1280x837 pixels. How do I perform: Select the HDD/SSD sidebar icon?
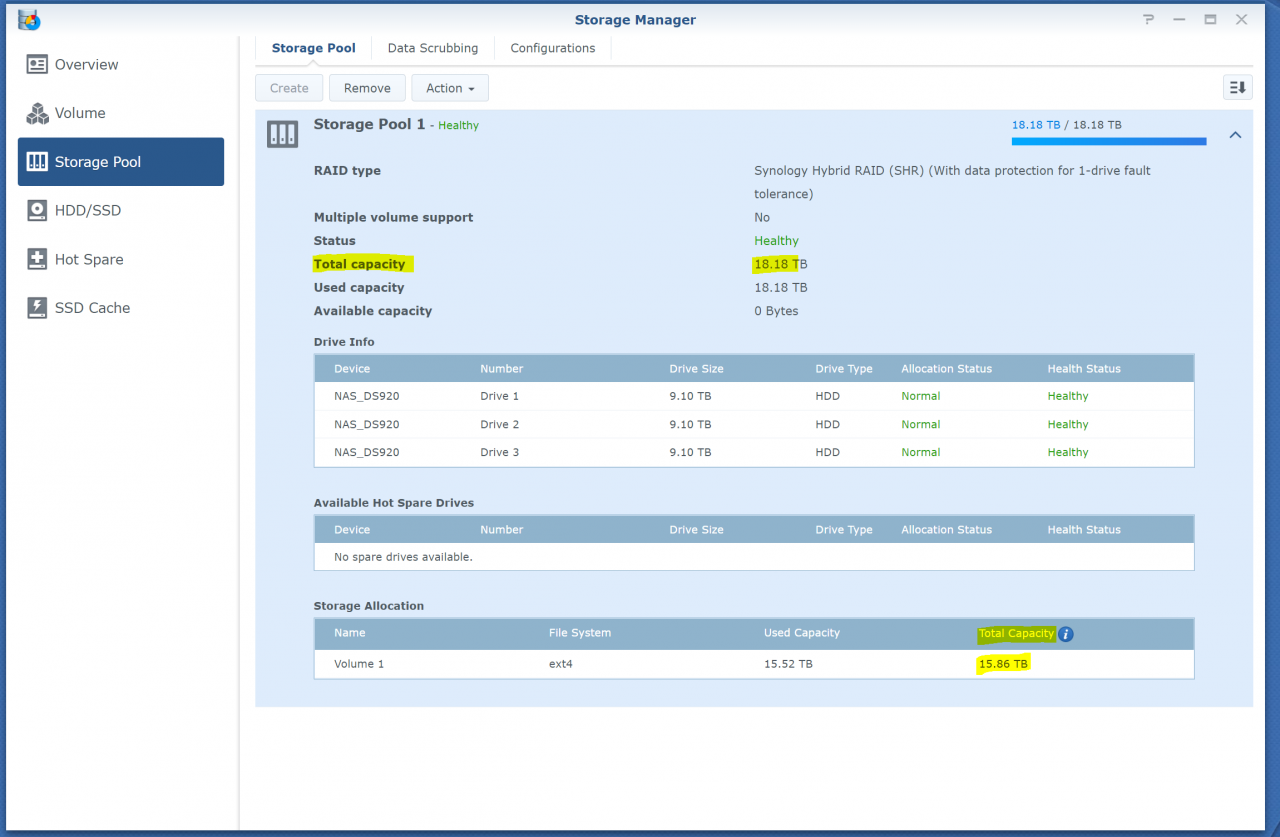click(37, 211)
